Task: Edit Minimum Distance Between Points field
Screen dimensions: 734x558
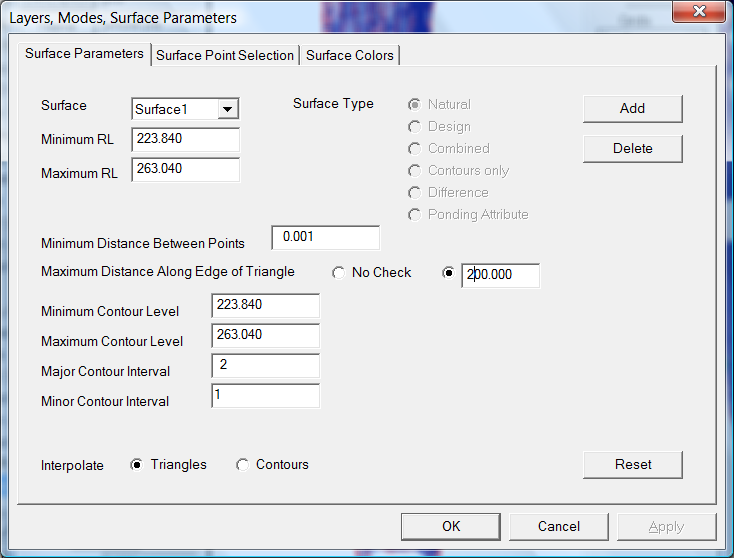Action: tap(325, 237)
